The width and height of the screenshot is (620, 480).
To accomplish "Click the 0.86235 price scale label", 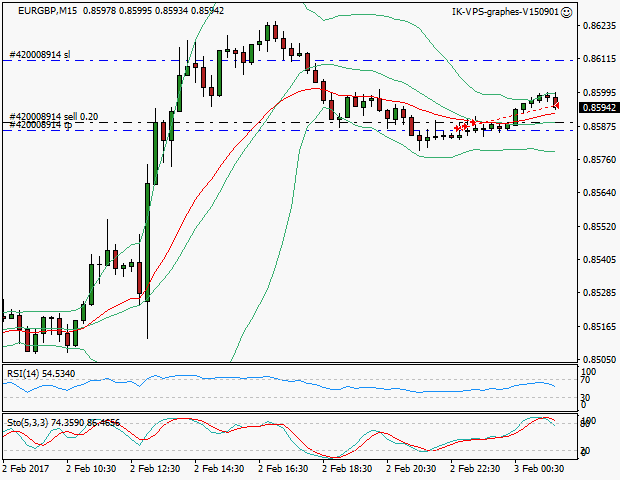I will 597,26.
